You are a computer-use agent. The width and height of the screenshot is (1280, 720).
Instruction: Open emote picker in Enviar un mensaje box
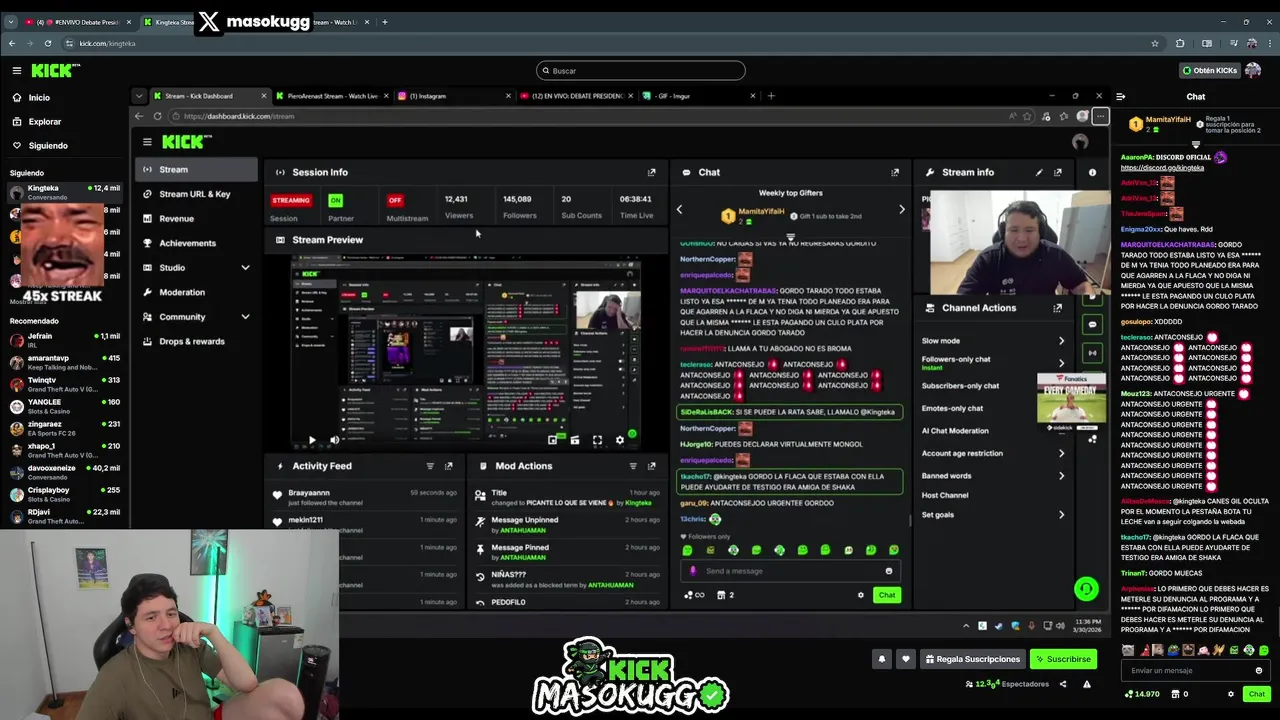click(x=1258, y=671)
